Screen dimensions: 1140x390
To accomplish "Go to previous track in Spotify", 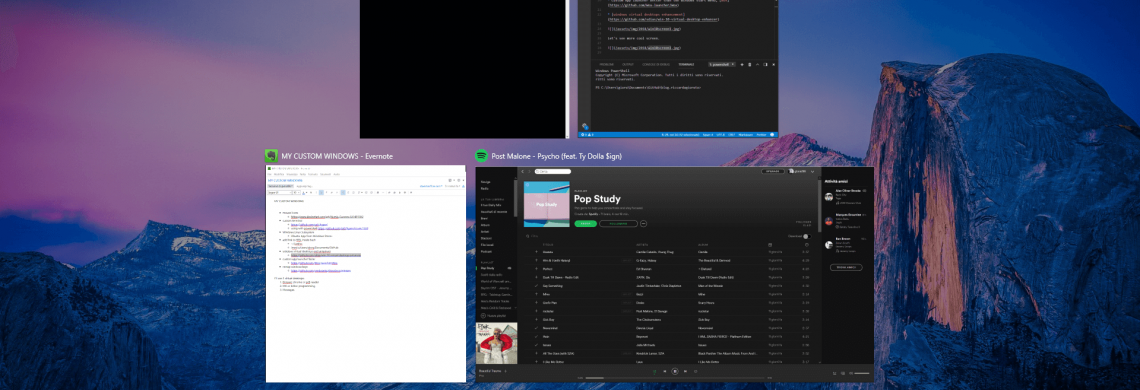I will coord(665,371).
